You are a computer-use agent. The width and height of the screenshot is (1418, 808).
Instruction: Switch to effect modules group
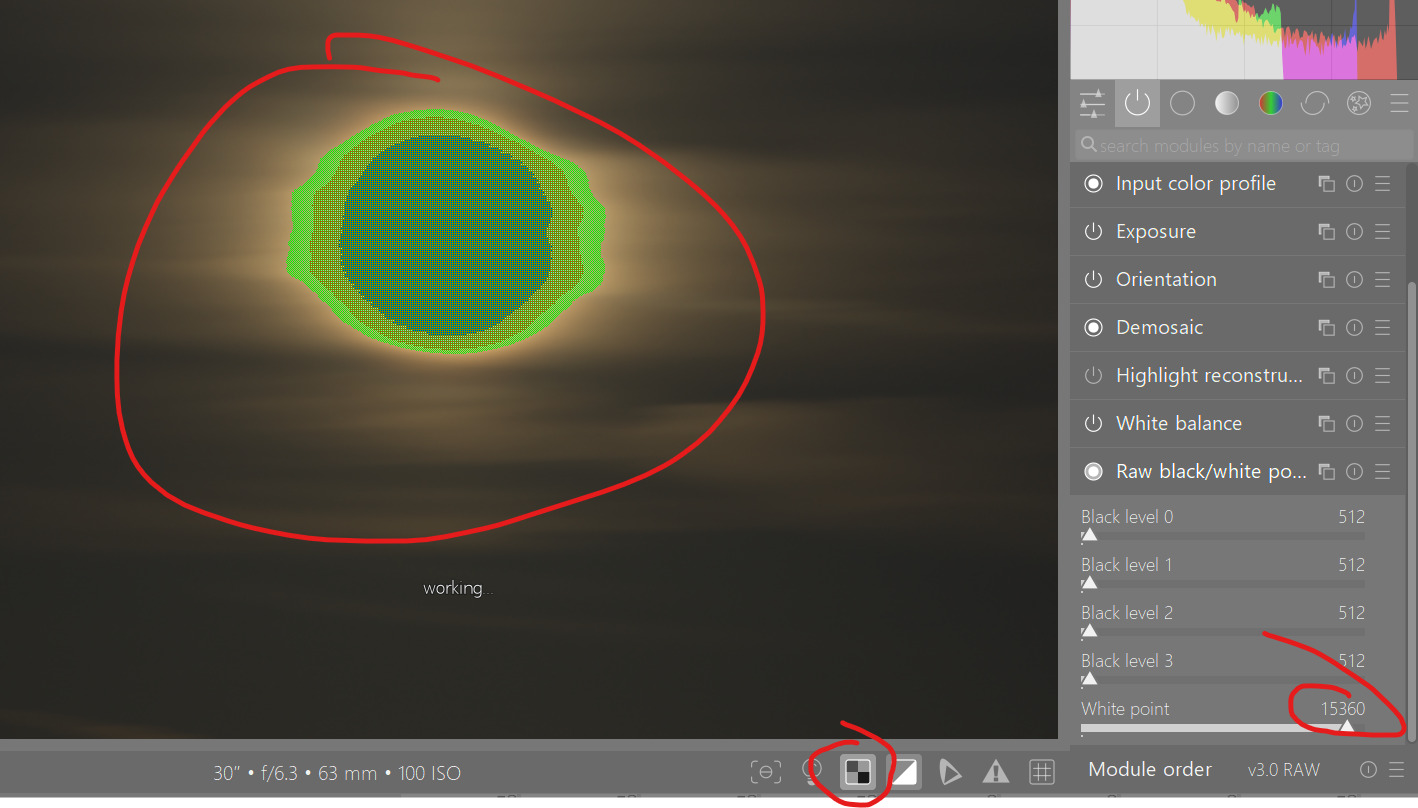[x=1358, y=103]
